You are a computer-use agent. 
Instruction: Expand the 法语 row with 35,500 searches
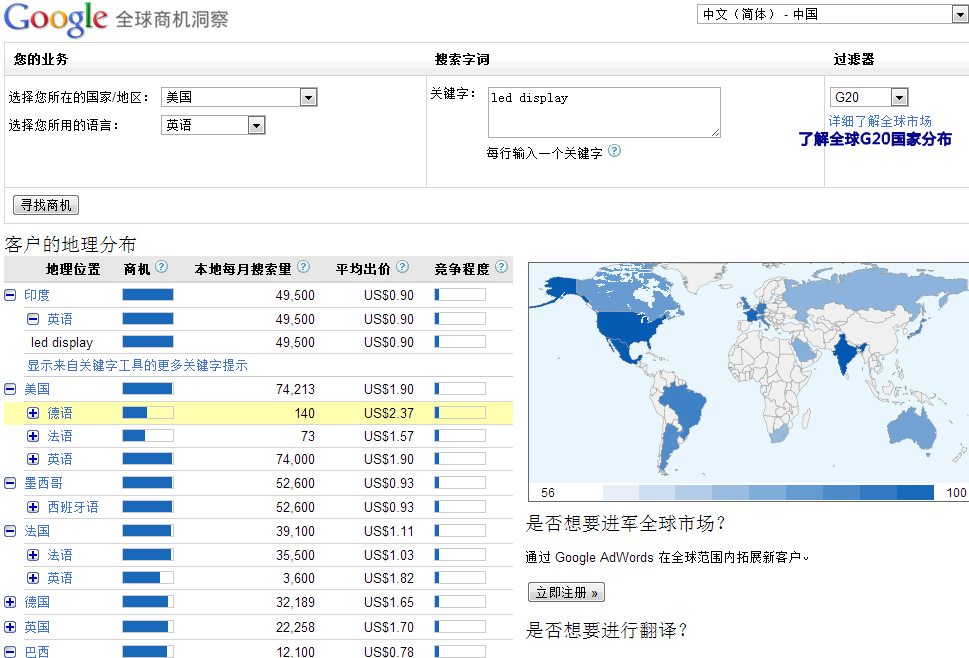(33, 555)
